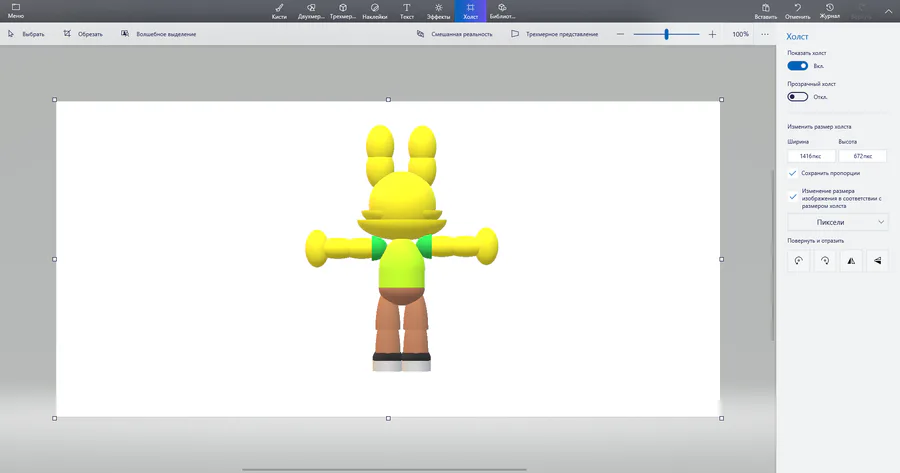Click the top-middle canvas resize handle
900x473 pixels.
pyautogui.click(x=389, y=99)
